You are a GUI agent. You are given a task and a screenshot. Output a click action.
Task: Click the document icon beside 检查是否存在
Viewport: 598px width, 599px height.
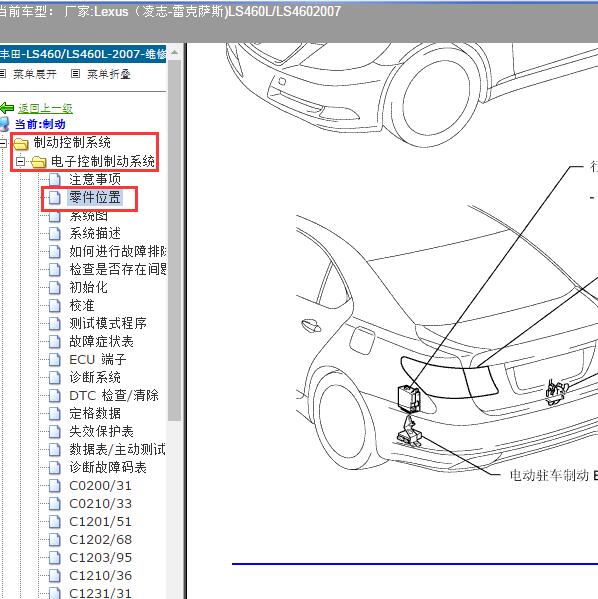[x=55, y=270]
